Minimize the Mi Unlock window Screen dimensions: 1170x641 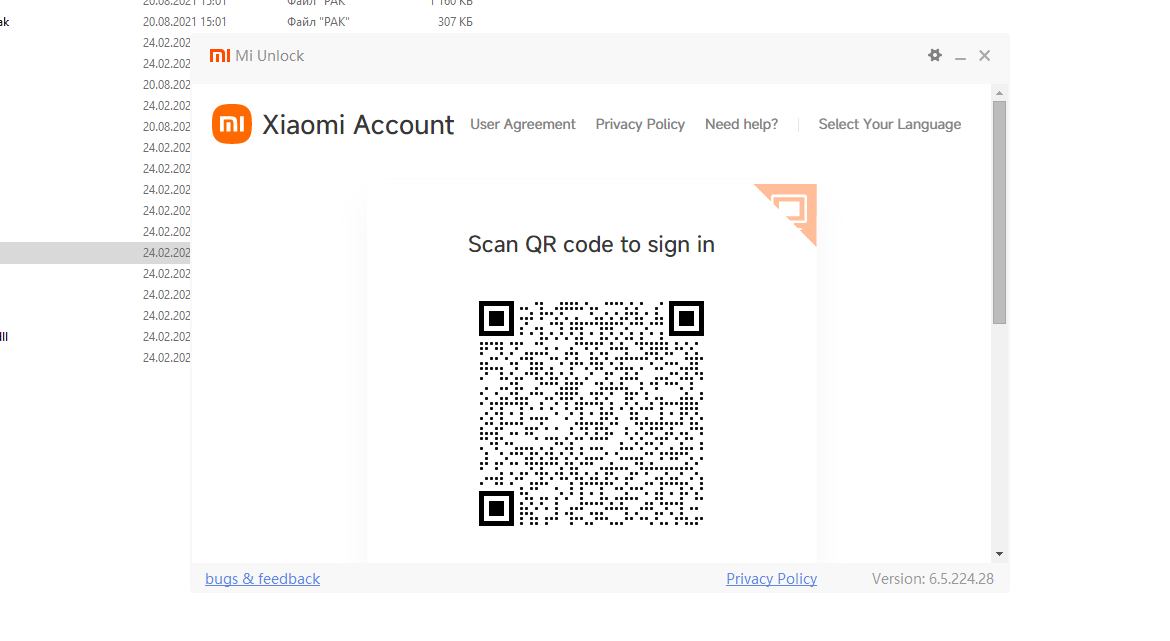click(x=960, y=57)
